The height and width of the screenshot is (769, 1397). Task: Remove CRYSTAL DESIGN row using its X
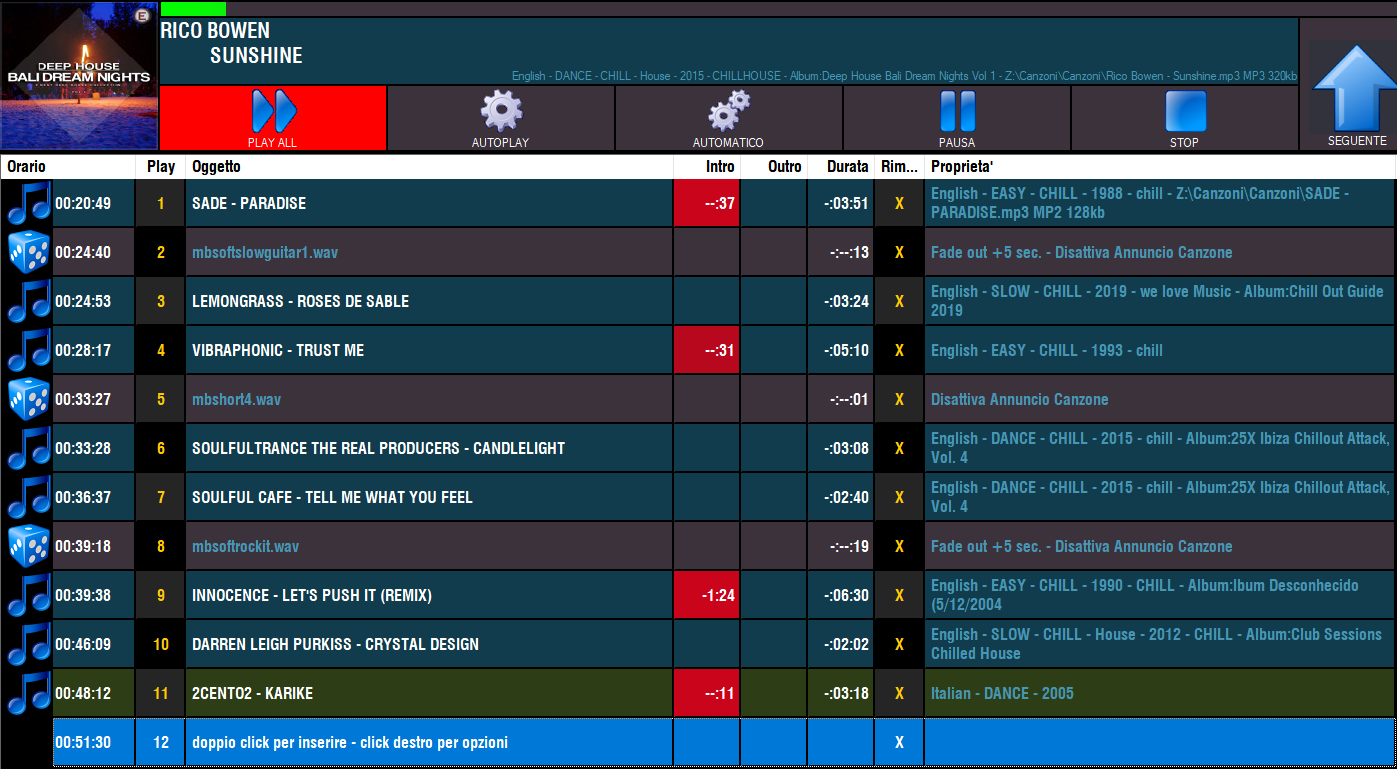899,644
